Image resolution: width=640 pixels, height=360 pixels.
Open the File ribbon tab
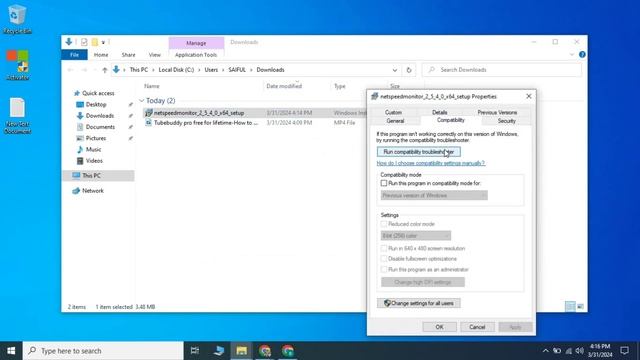click(74, 55)
